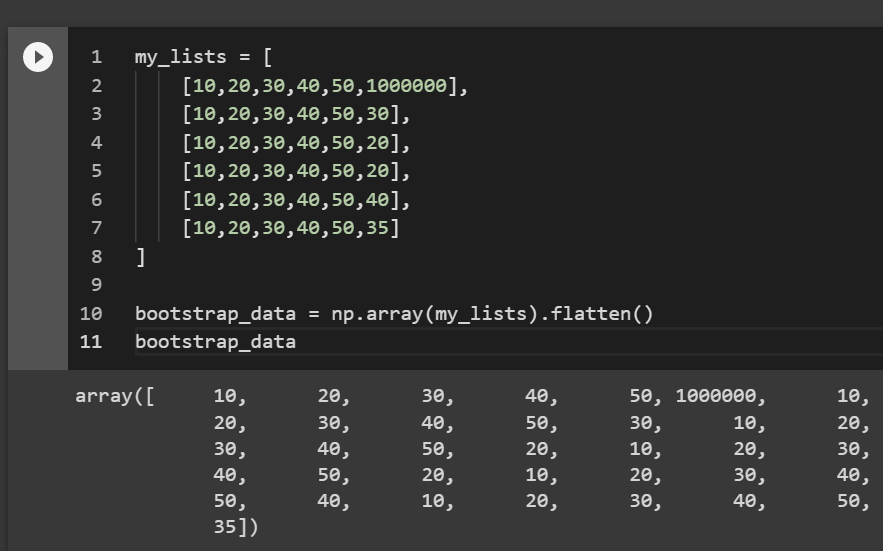Screen dimensions: 883x551
Task: Click line number 8 in the gutter
Action: (x=96, y=256)
